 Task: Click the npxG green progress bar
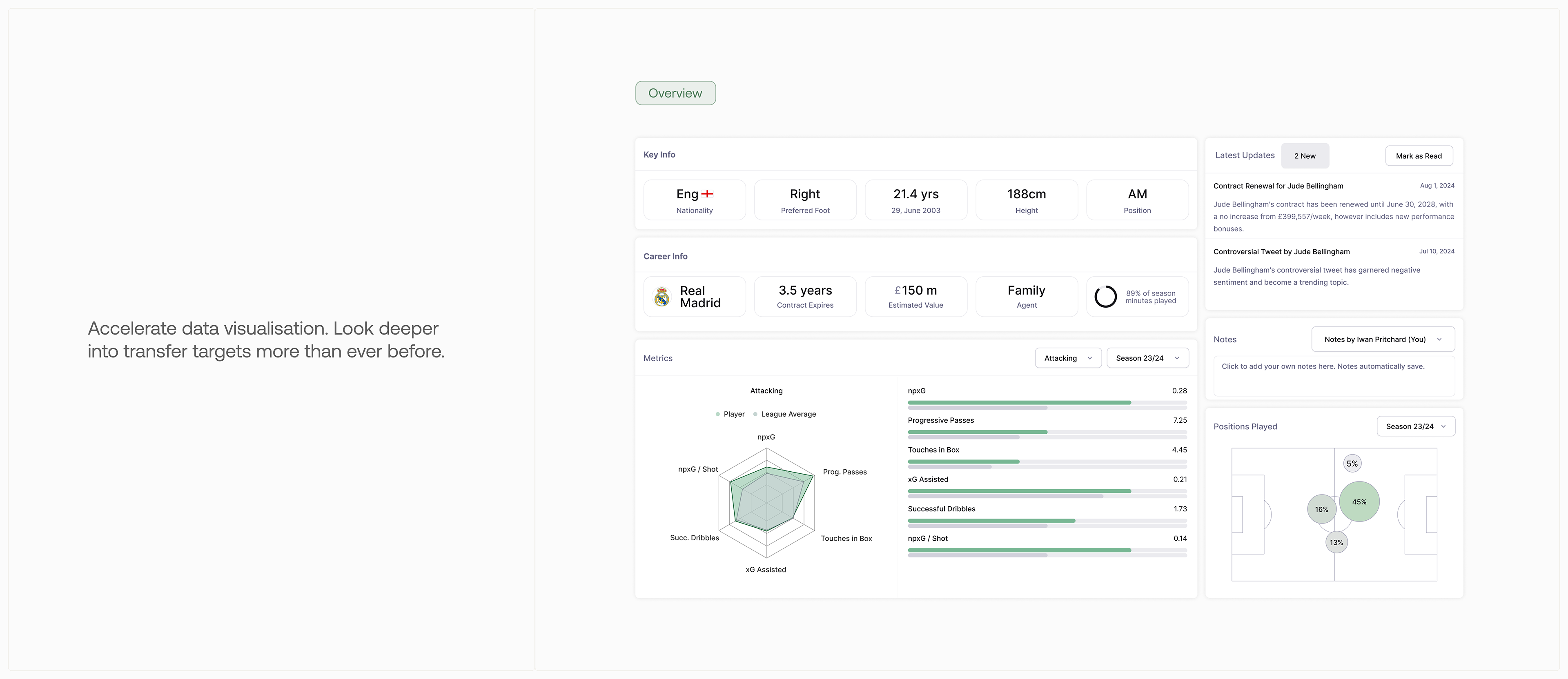pyautogui.click(x=1019, y=403)
